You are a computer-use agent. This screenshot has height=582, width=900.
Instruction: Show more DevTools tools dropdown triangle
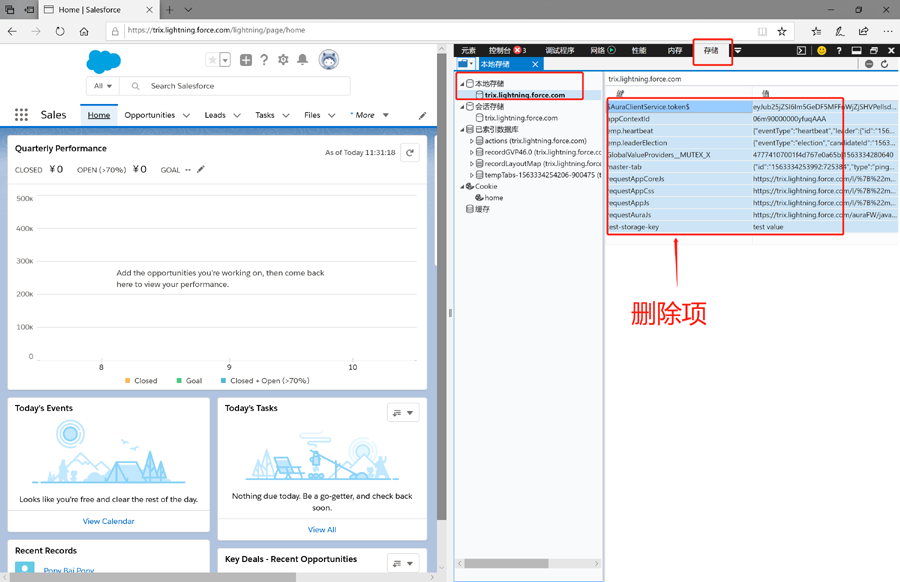pos(738,51)
